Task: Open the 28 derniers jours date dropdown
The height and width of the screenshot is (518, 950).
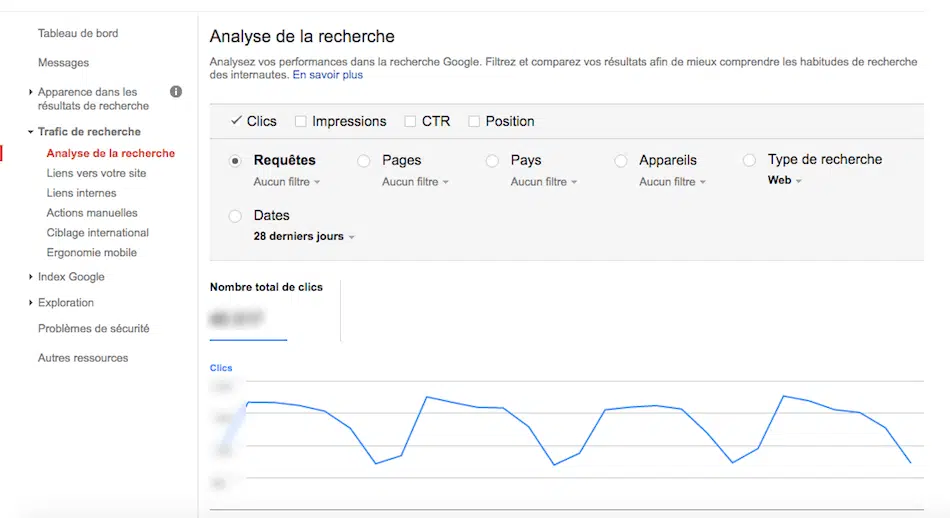Action: pyautogui.click(x=304, y=237)
